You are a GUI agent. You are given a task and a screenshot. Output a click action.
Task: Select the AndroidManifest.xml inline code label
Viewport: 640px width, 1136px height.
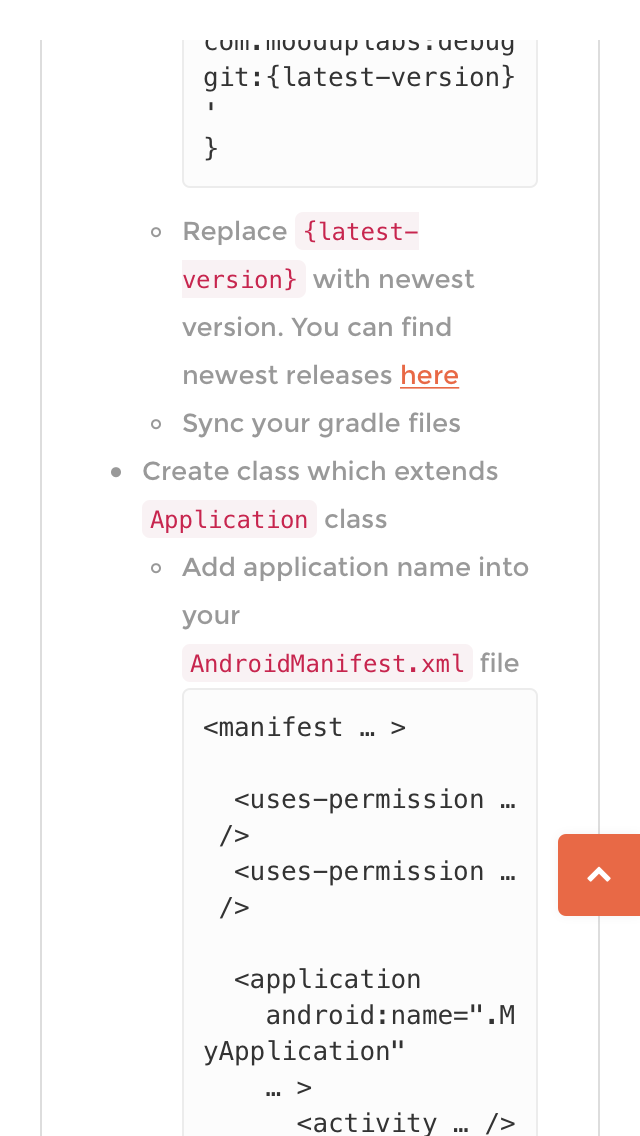pos(327,663)
